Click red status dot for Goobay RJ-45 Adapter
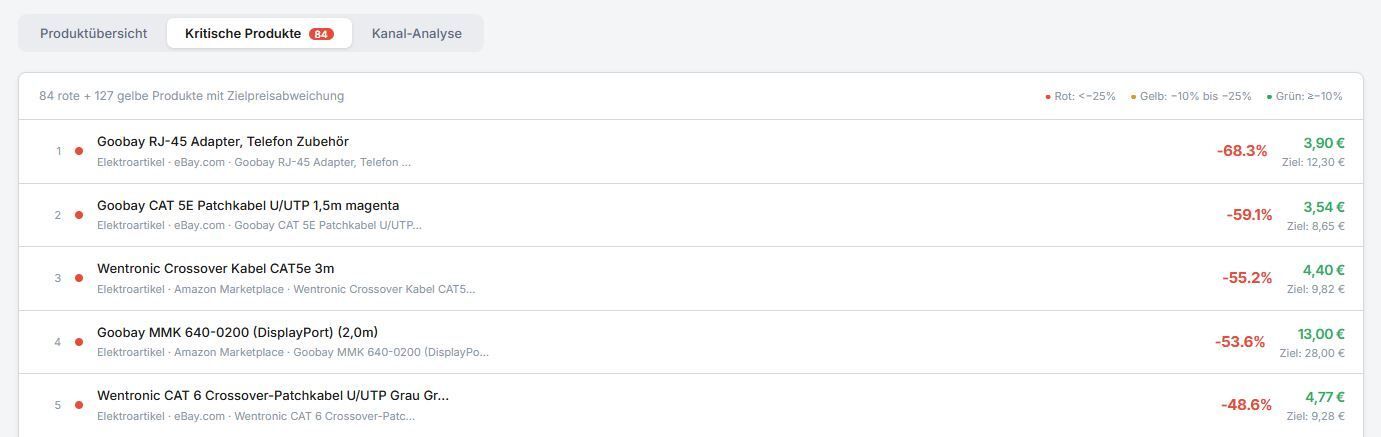 click(79, 151)
